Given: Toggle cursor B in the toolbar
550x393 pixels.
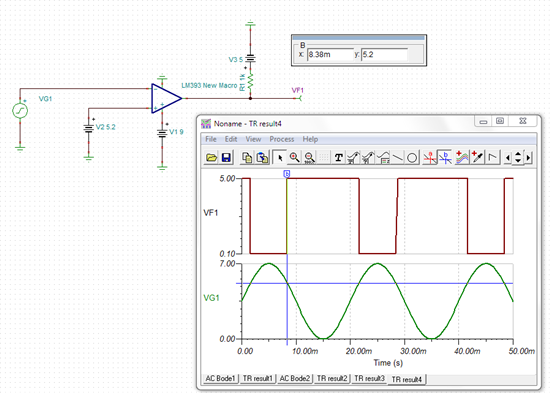Looking at the screenshot, I should (x=445, y=158).
